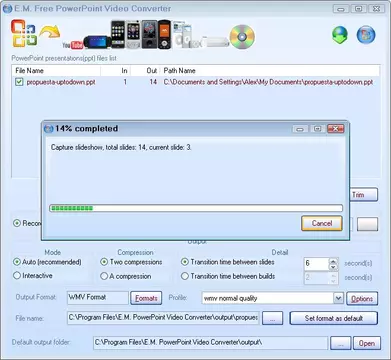391x360 pixels.
Task: Cancel the conversion in progress
Action: tap(322, 223)
